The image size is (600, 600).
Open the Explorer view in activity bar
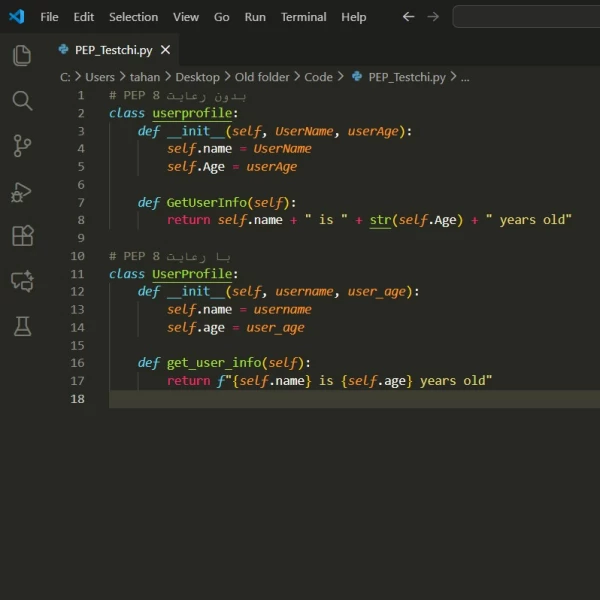tap(22, 55)
